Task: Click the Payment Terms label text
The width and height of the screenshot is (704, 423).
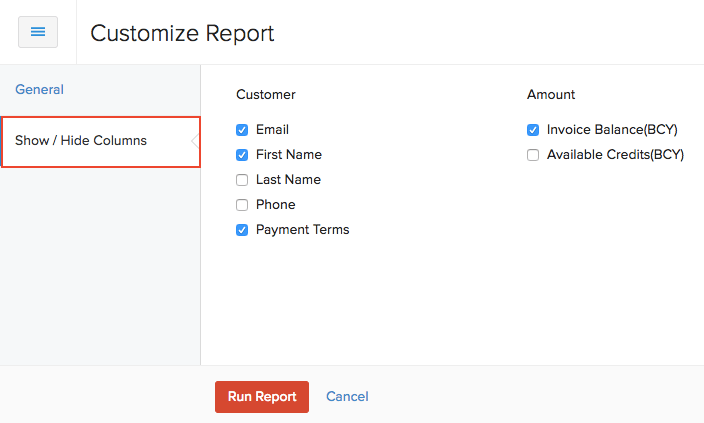Action: pos(302,230)
